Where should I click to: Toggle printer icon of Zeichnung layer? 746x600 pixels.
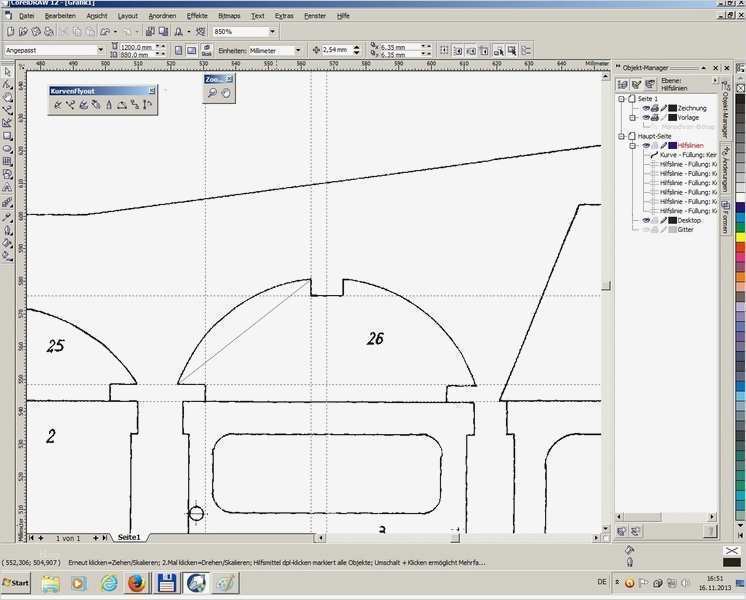pyautogui.click(x=655, y=108)
